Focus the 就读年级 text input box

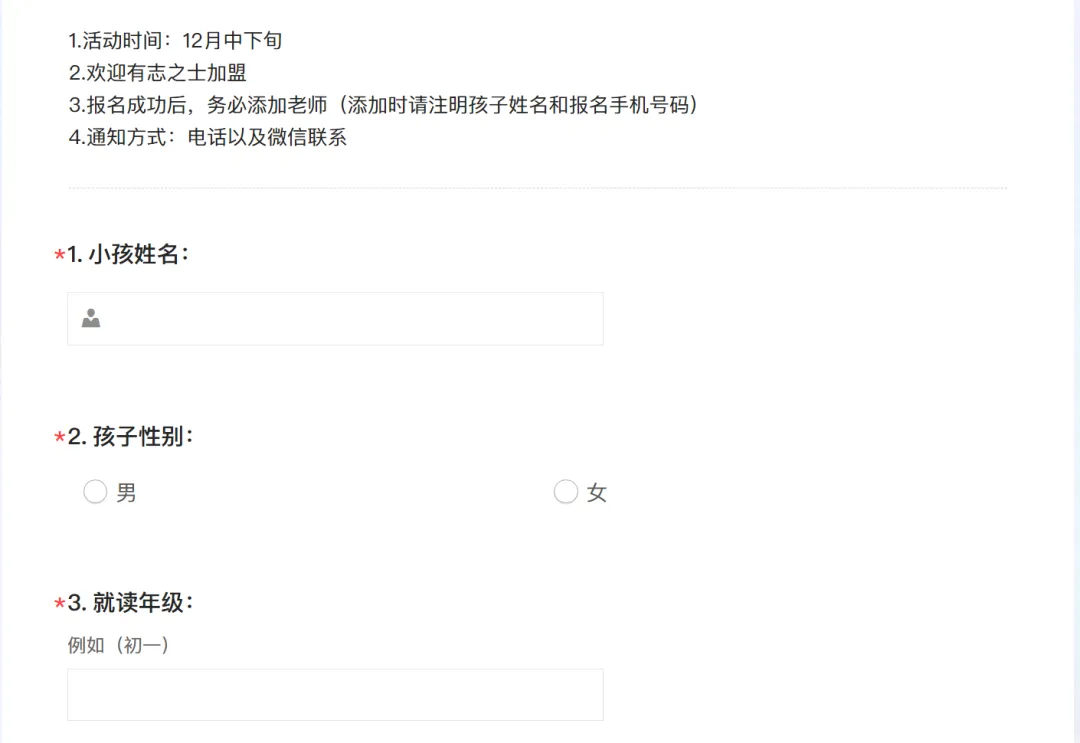[x=335, y=695]
